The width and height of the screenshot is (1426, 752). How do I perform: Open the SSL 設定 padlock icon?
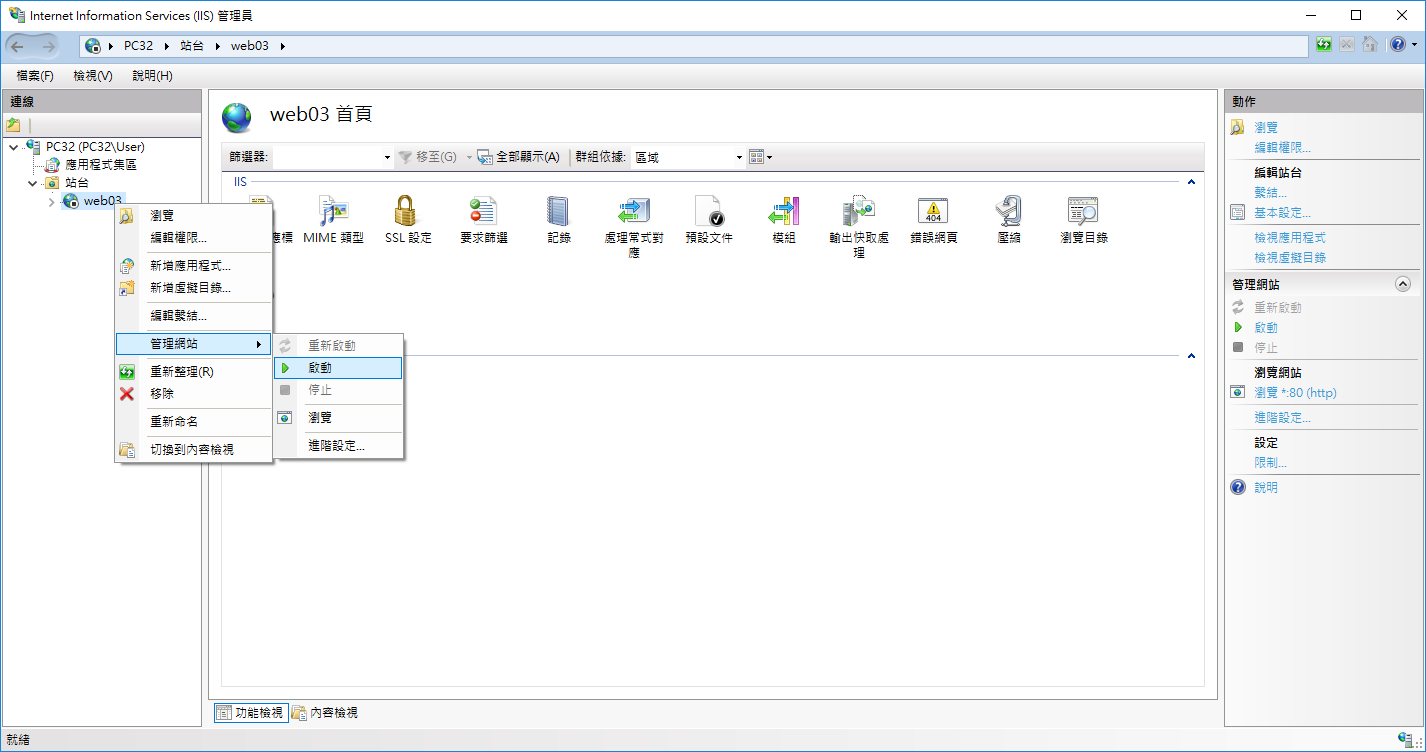click(407, 212)
